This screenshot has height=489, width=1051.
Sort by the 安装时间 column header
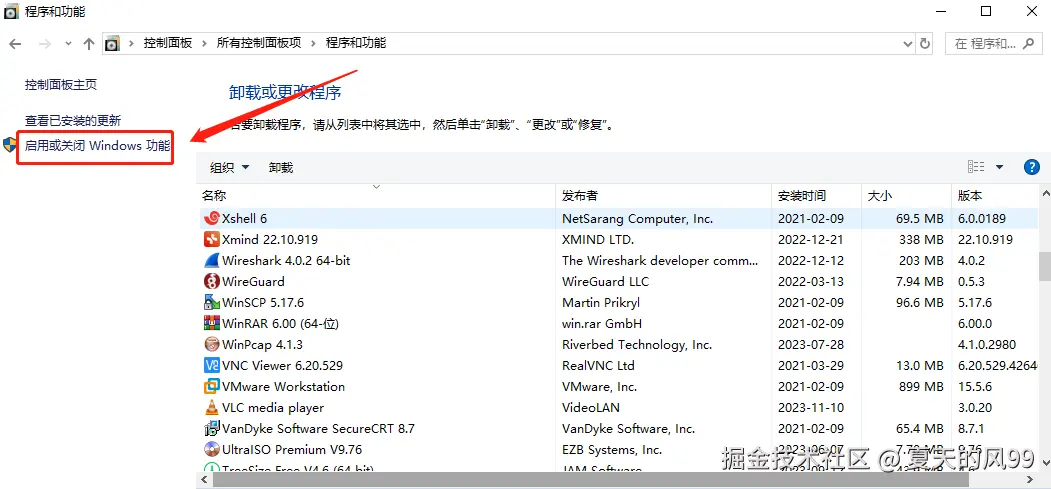[x=816, y=196]
